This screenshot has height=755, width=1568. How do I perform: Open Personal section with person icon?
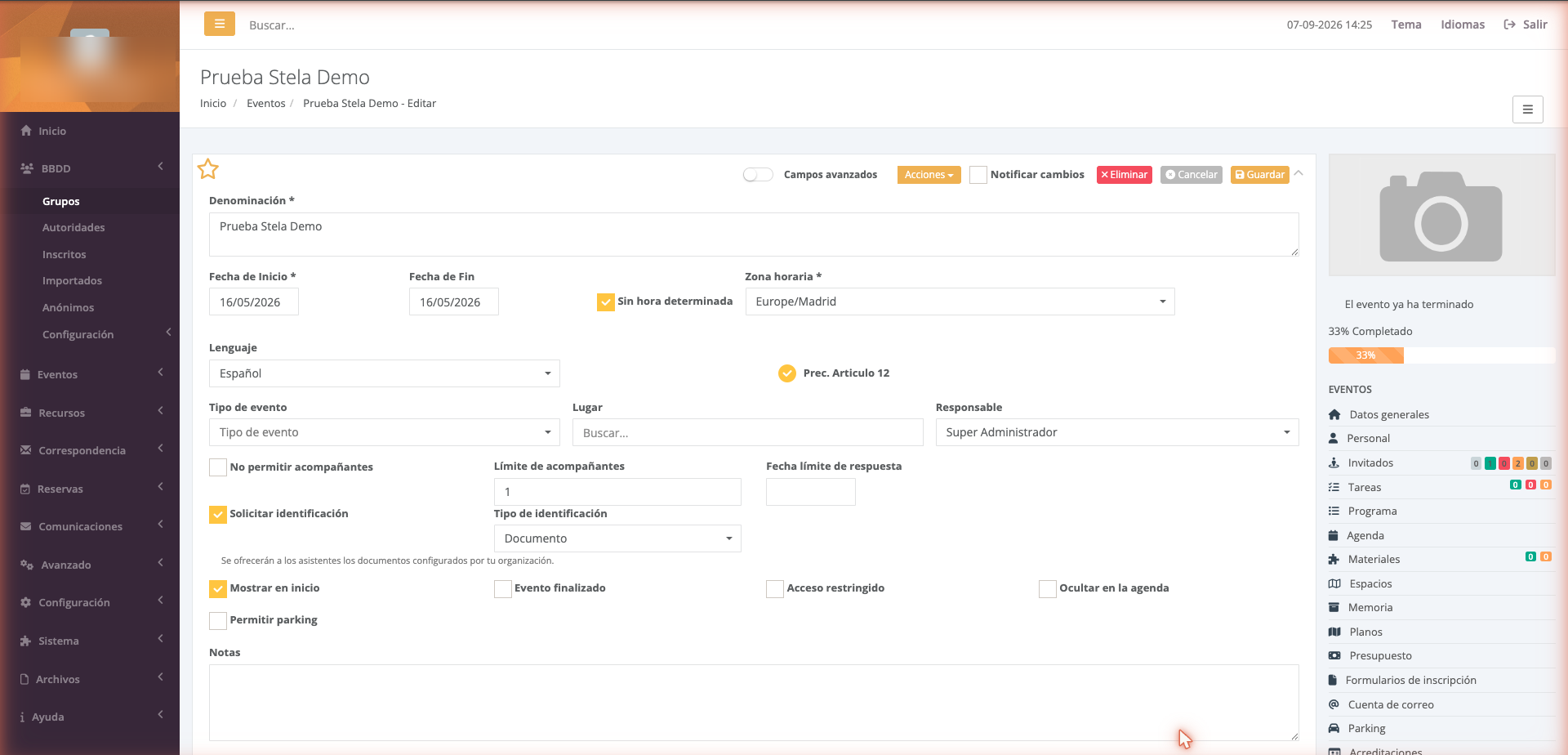(x=1441, y=438)
